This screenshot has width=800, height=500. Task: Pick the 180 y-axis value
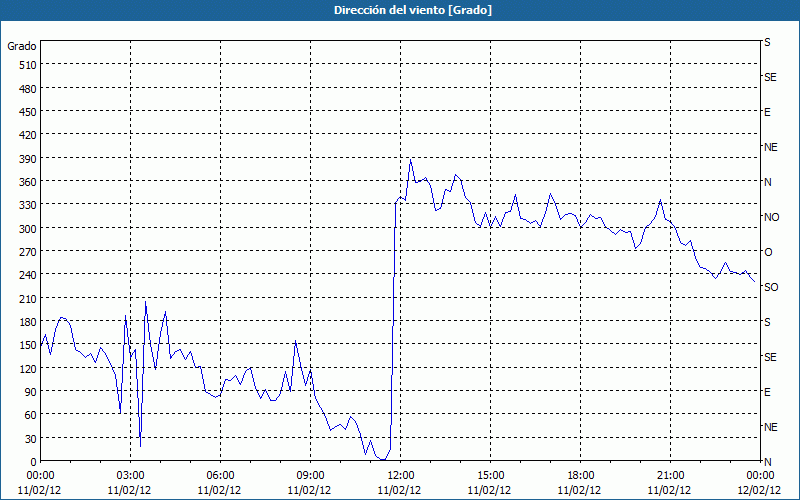click(x=29, y=322)
